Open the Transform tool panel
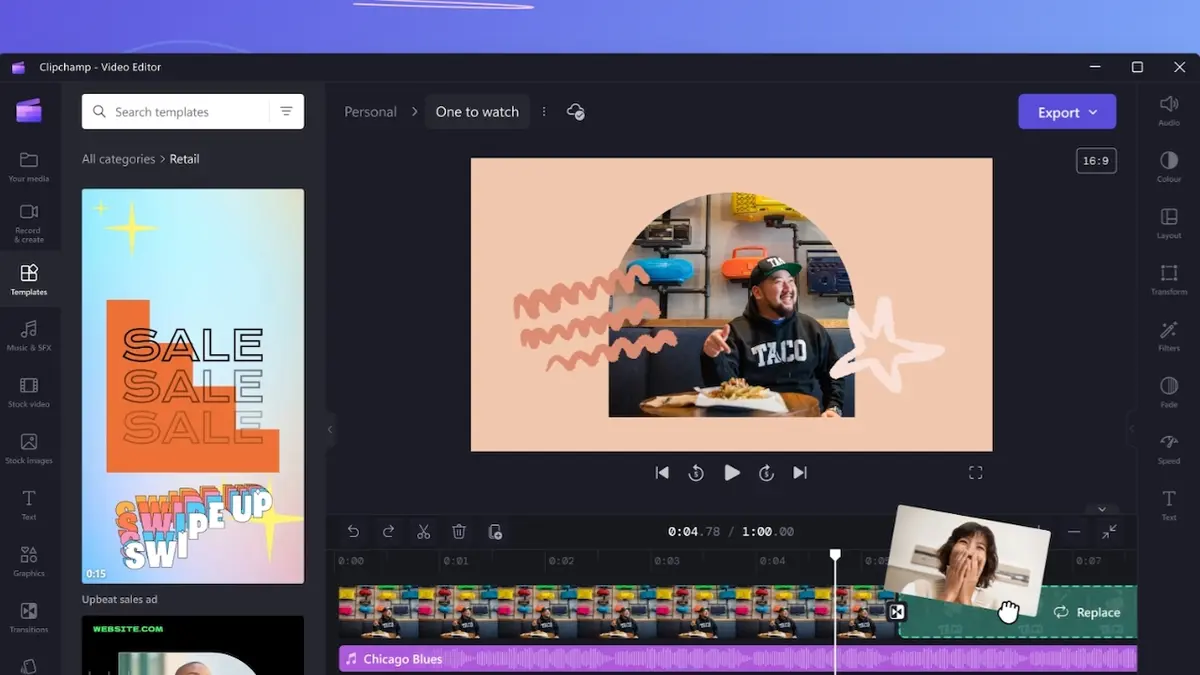The image size is (1200, 675). pyautogui.click(x=1168, y=279)
